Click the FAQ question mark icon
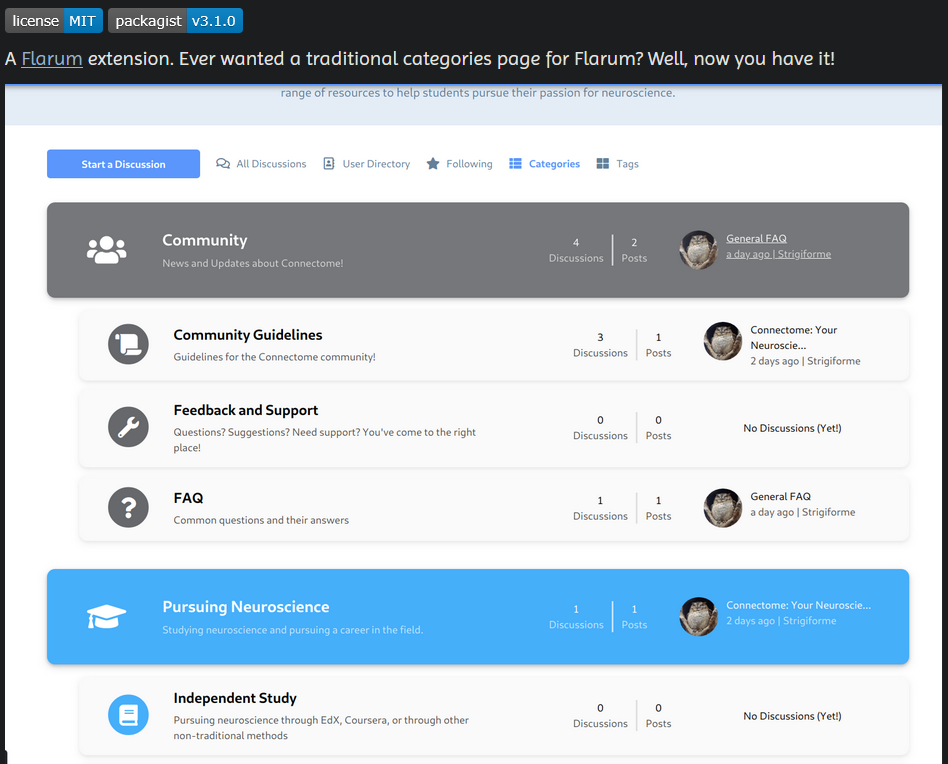 [128, 508]
